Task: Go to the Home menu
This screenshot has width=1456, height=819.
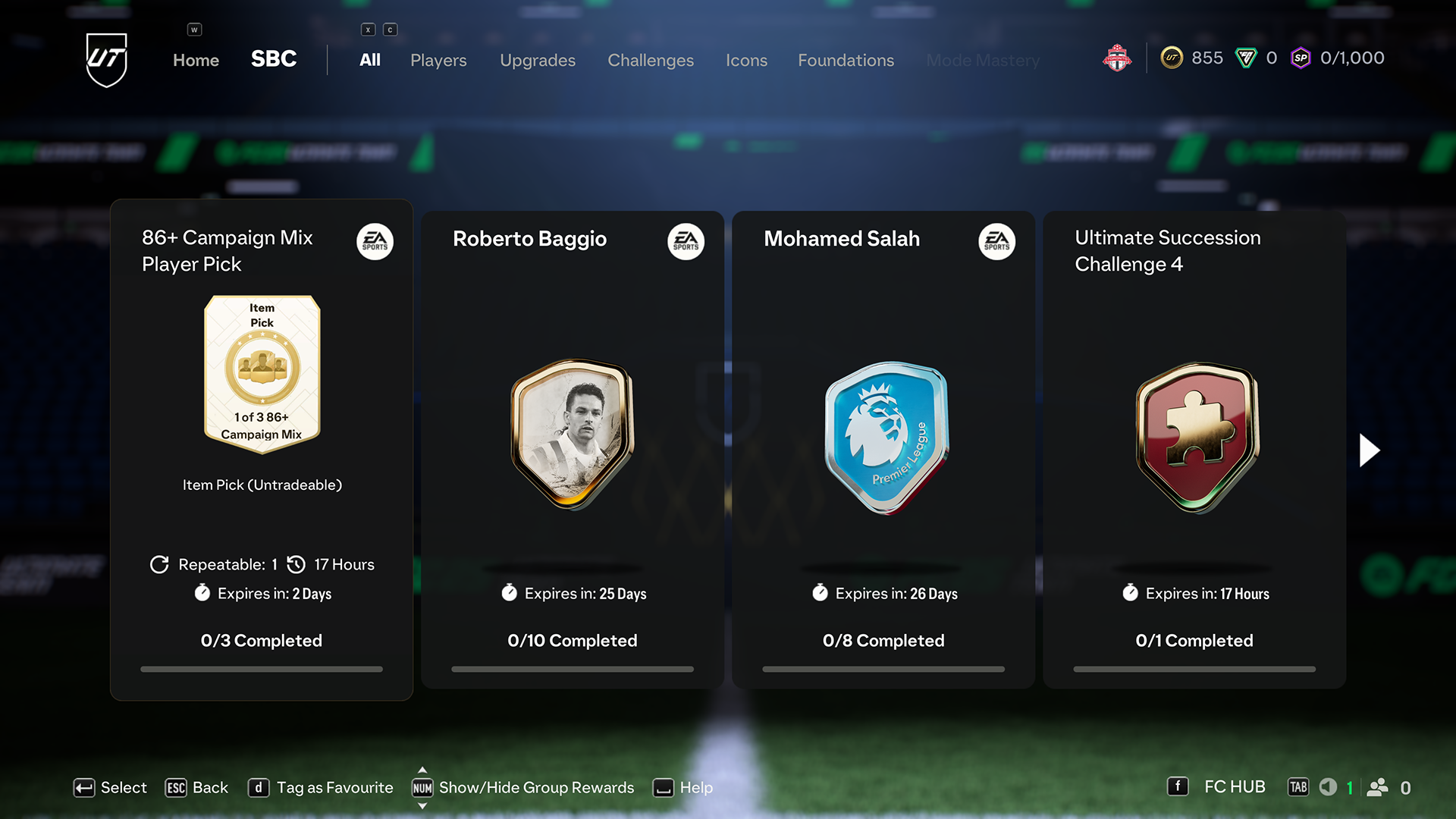Action: point(196,60)
